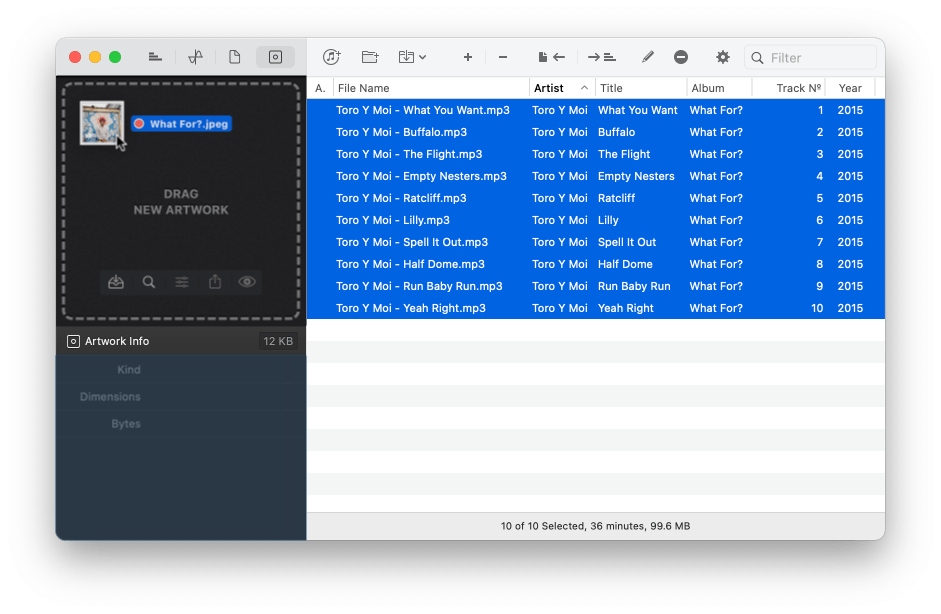The height and width of the screenshot is (614, 941).
Task: Open the import dropdown menu
Action: [412, 57]
